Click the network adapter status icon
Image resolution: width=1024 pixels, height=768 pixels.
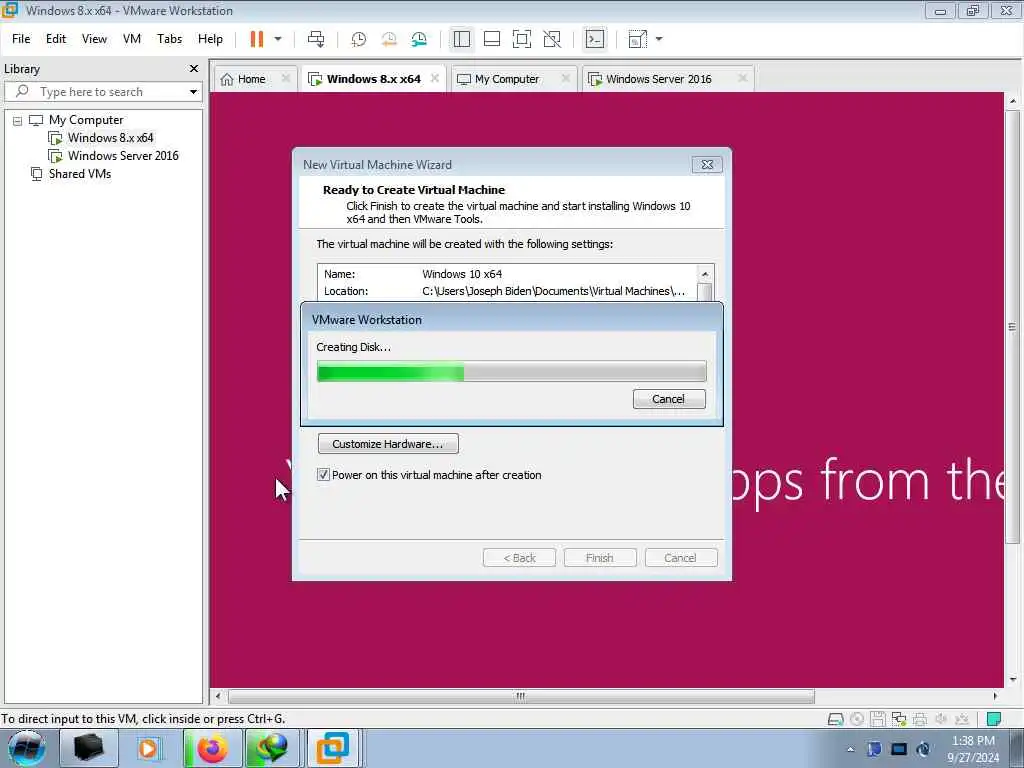tap(899, 719)
